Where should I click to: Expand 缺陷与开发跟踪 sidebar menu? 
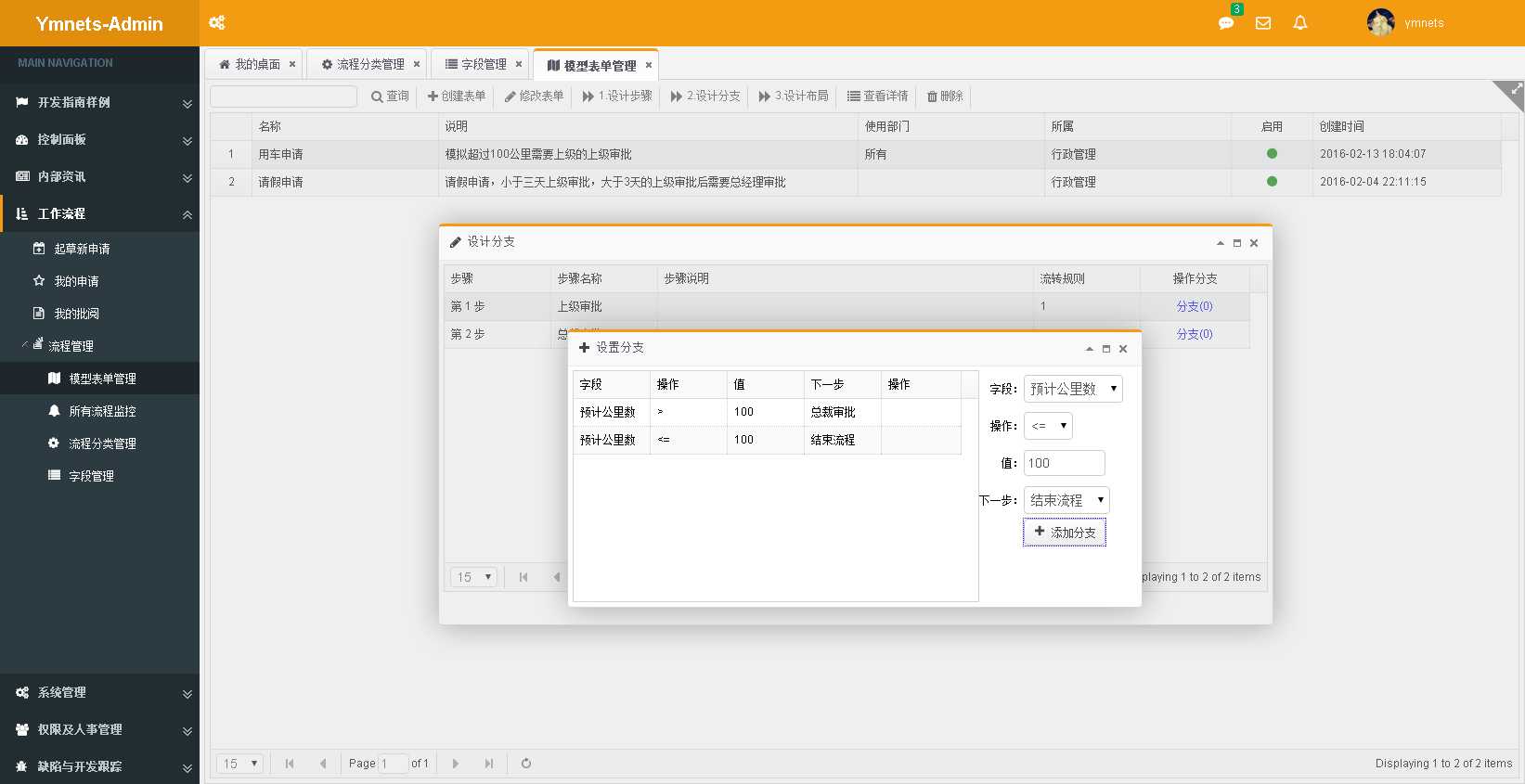point(99,767)
